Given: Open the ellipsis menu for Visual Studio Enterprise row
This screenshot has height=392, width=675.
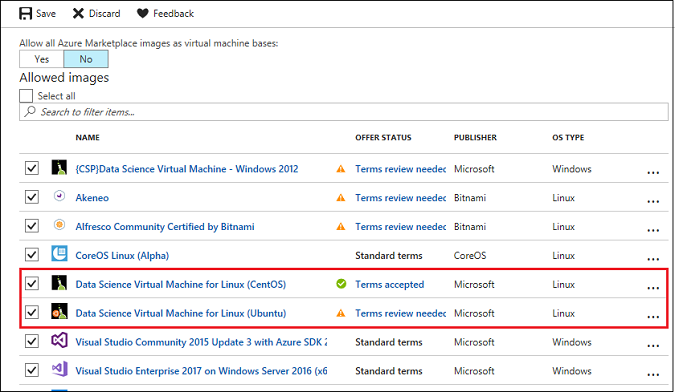Looking at the screenshot, I should click(653, 374).
